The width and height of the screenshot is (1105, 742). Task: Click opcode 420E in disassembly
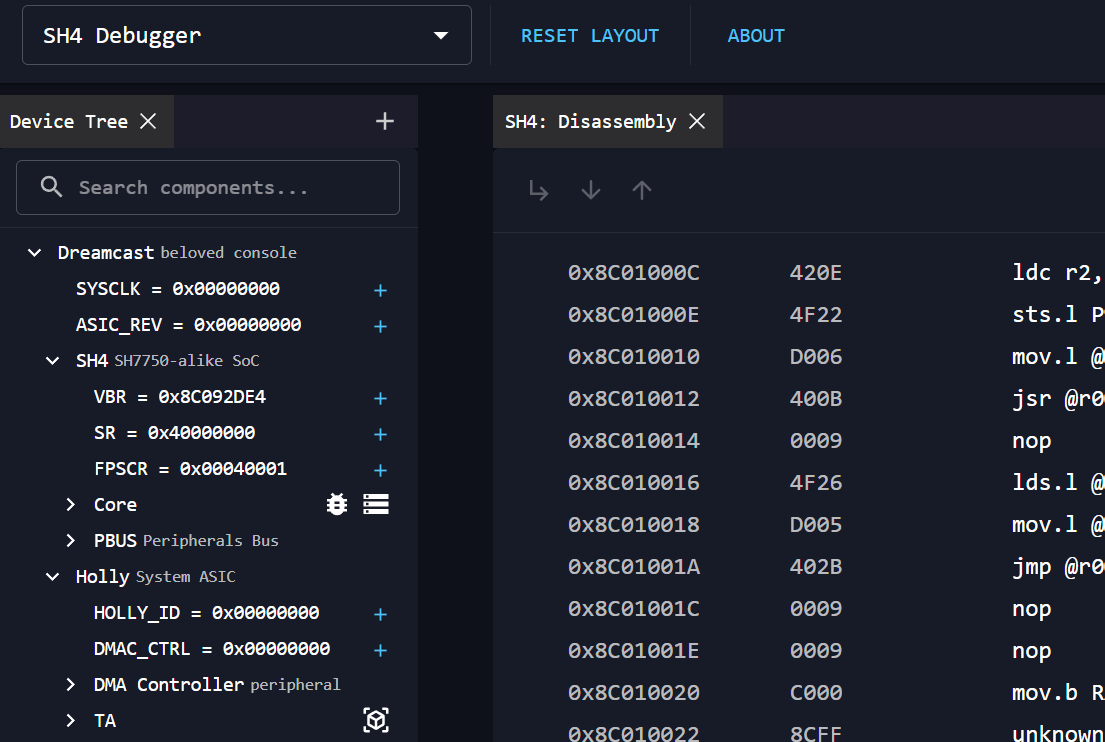pyautogui.click(x=815, y=273)
